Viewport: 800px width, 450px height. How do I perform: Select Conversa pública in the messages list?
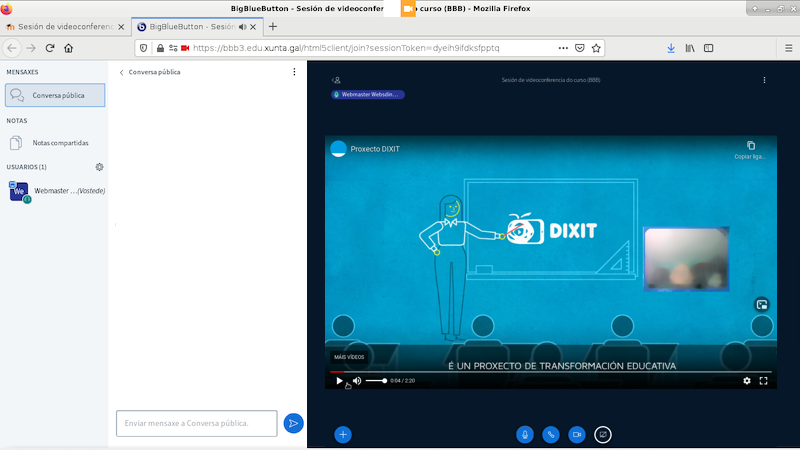pyautogui.click(x=55, y=95)
